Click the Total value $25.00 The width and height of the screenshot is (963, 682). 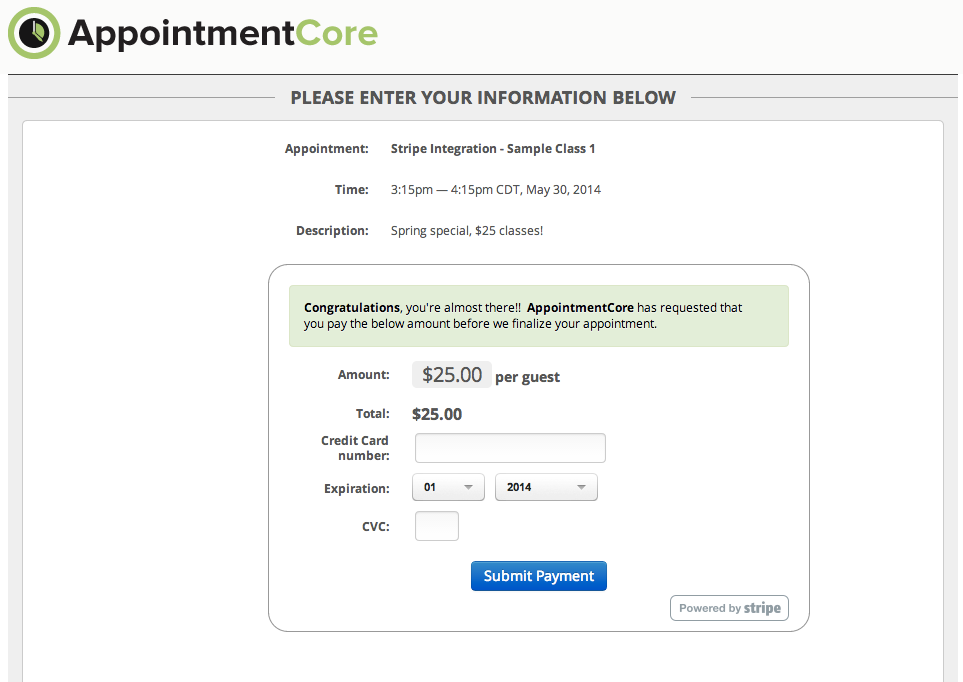click(437, 414)
